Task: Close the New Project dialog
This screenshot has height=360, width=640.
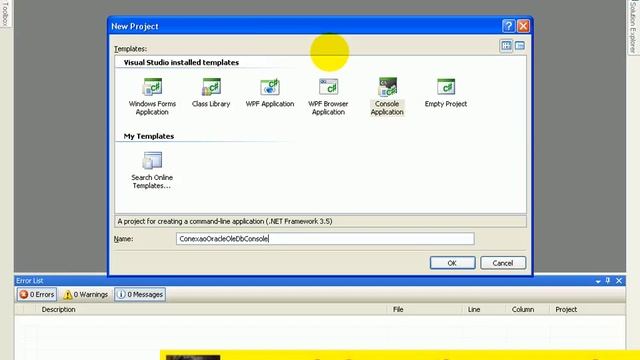Action: [x=523, y=26]
